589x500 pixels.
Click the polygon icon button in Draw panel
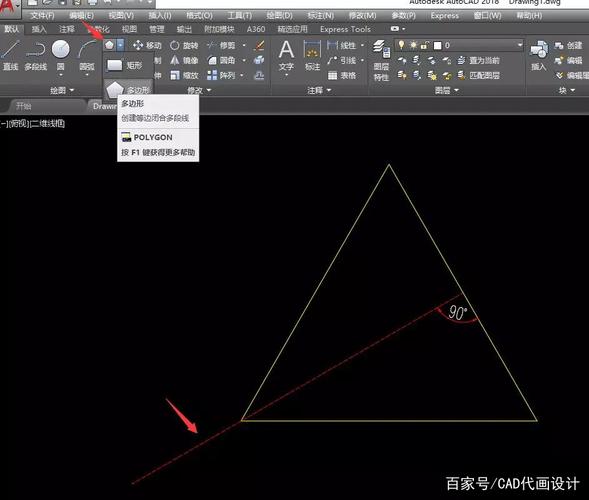(x=109, y=45)
